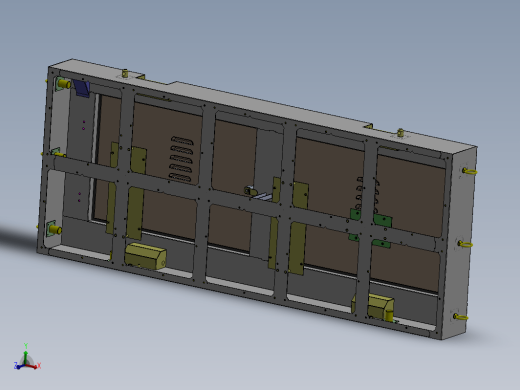Select the left brass fitting on the top surface

click(x=125, y=73)
